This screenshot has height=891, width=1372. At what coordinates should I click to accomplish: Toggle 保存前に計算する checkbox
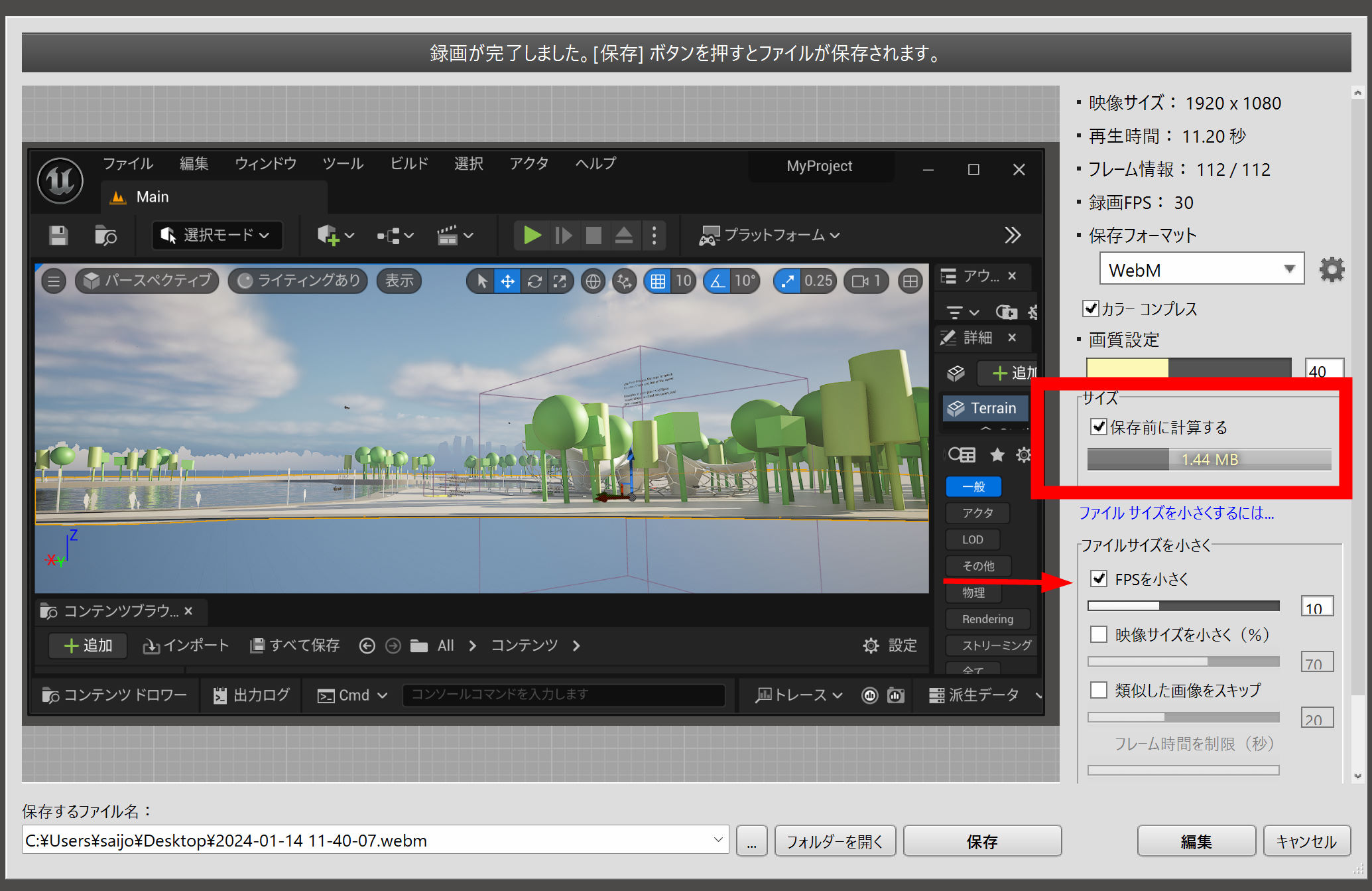[1099, 427]
